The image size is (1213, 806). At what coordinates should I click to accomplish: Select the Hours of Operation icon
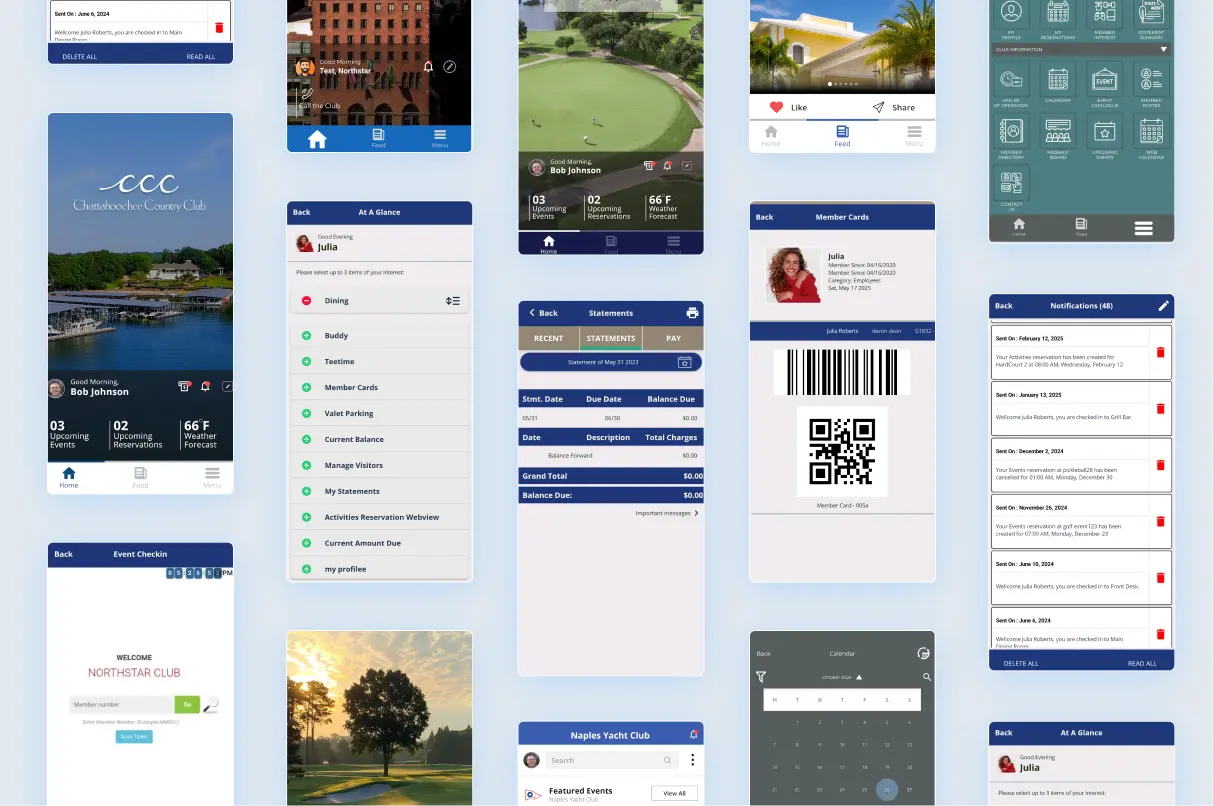[x=1011, y=80]
